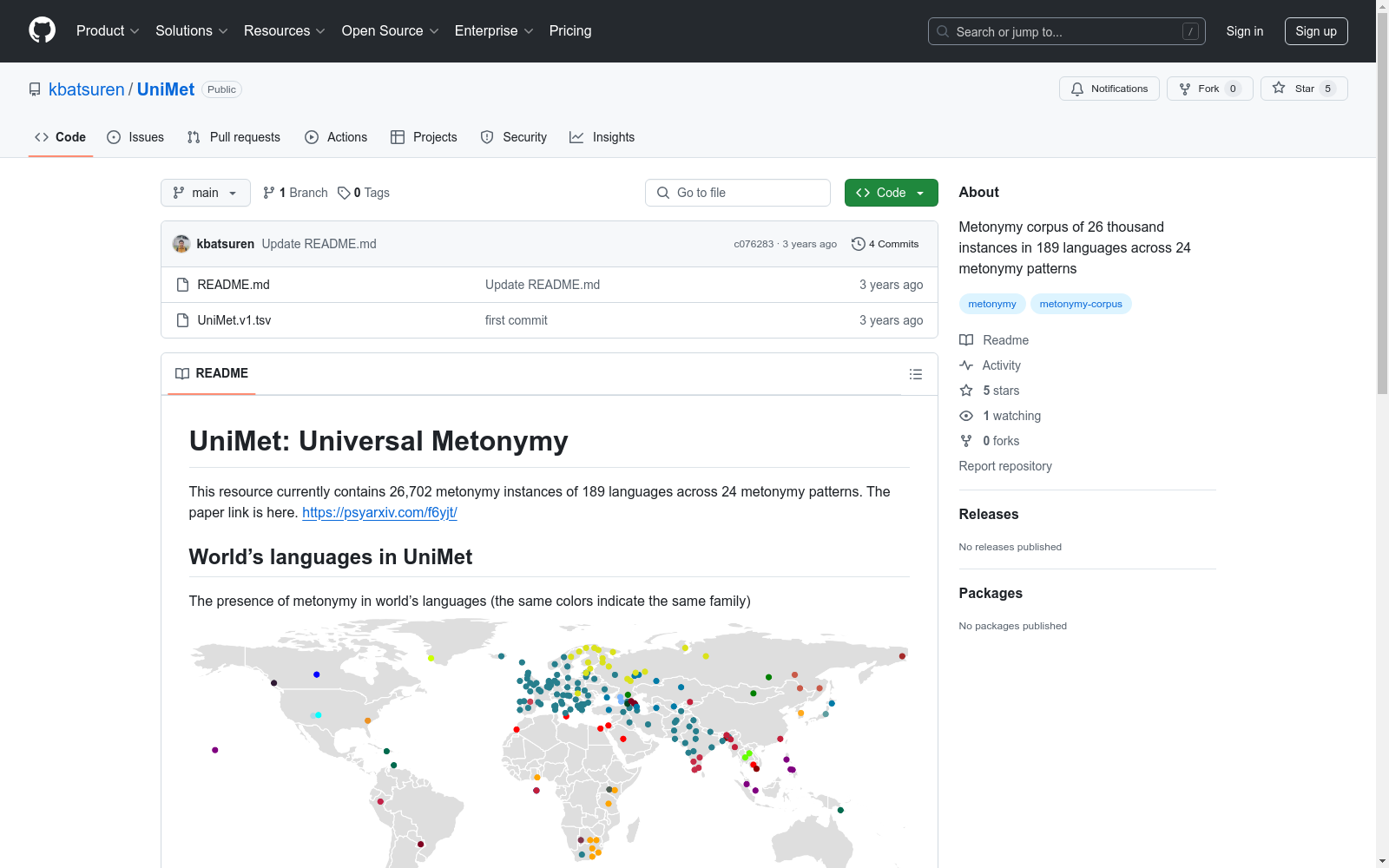Open the GitHub home logo
Screen dimensions: 1389x868
(x=42, y=30)
